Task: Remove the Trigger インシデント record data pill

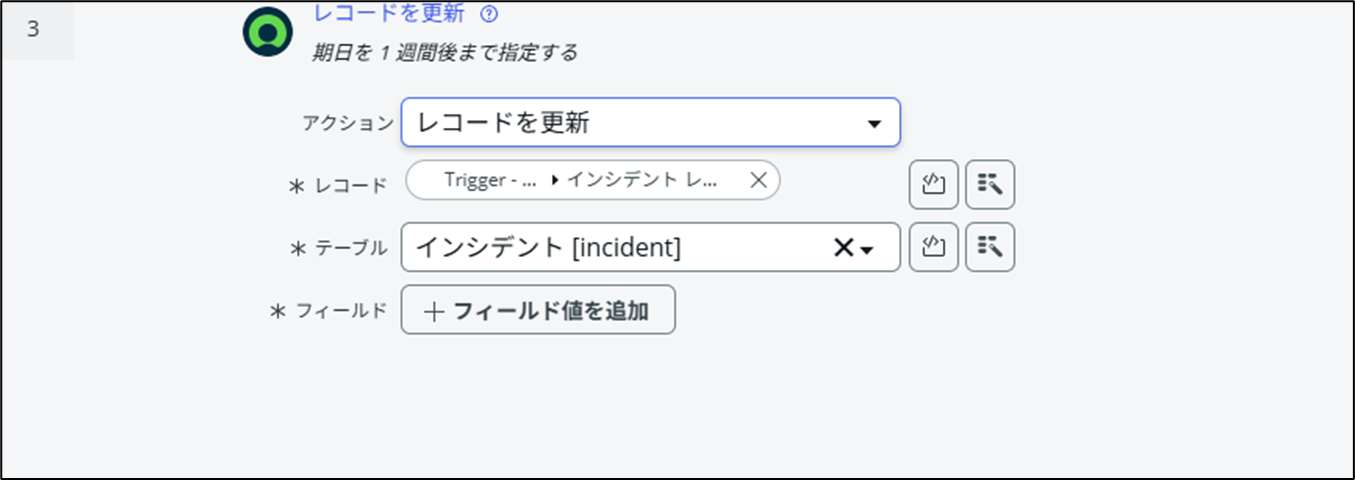Action: (x=758, y=180)
